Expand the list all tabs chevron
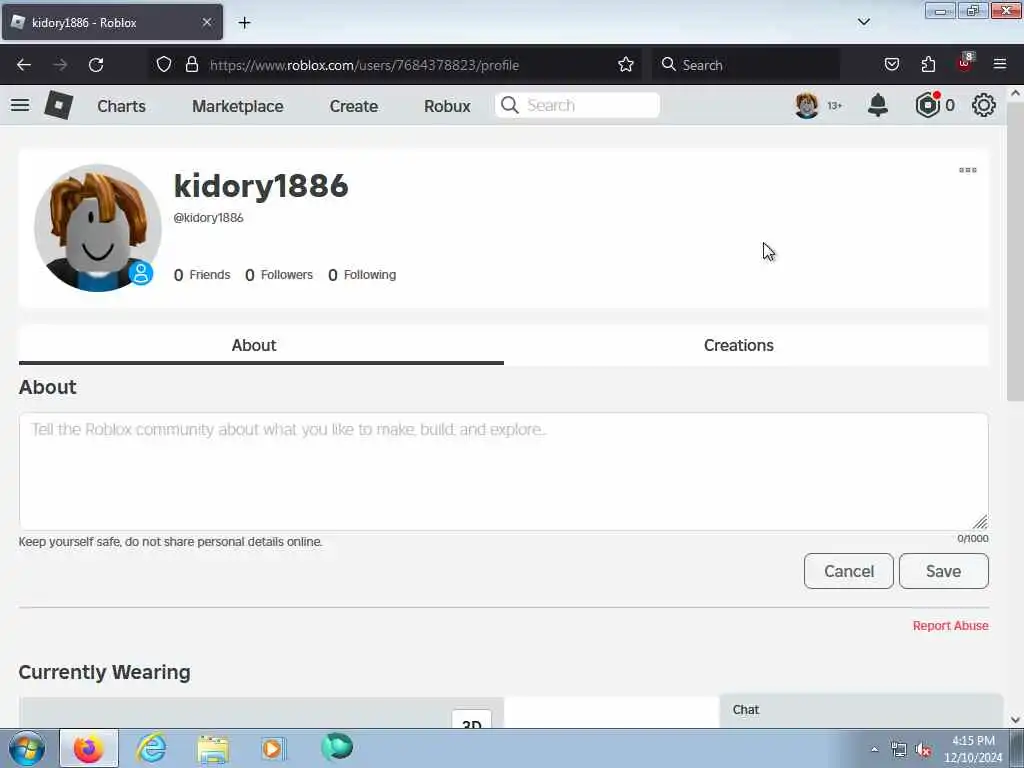 click(863, 22)
